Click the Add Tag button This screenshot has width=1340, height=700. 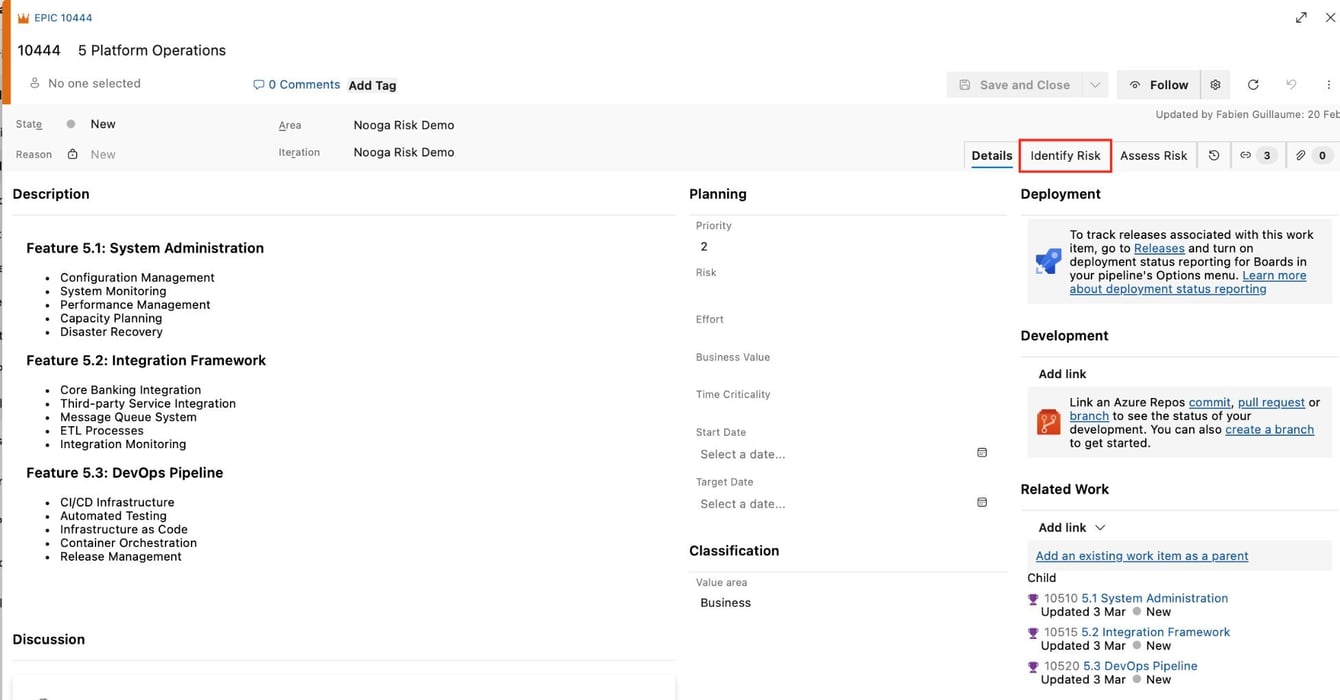372,85
